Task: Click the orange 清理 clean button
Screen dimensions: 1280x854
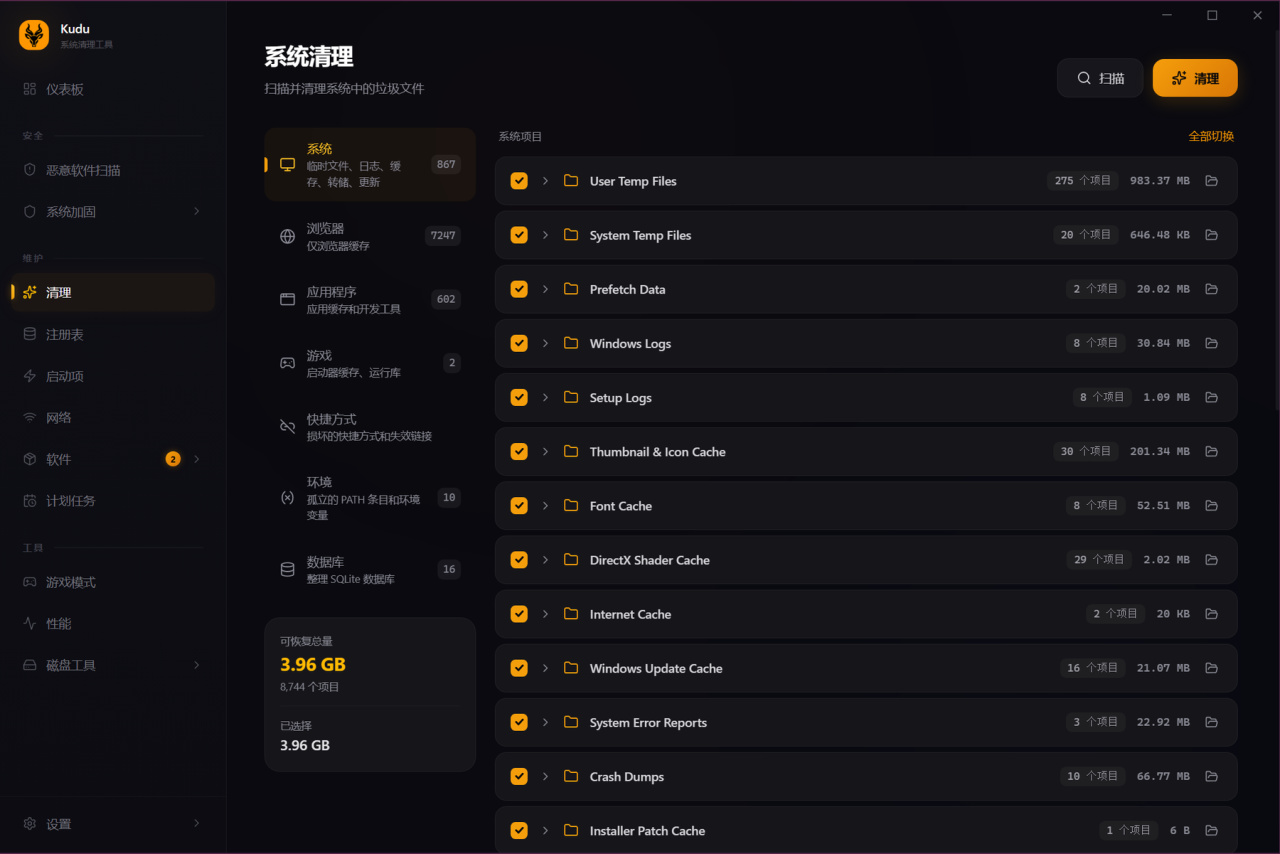Action: [1195, 78]
